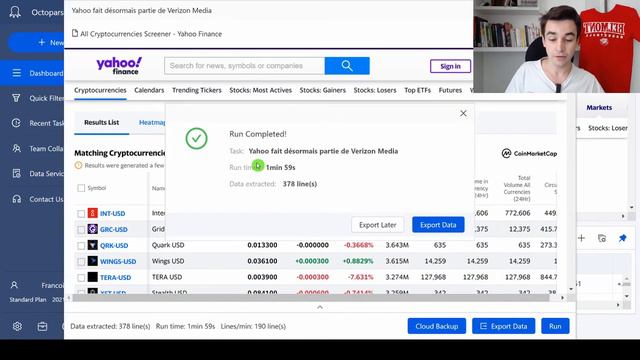Screen dimensions: 640x360
Task: Check the GRC-USD row checkbox
Action: coord(81,230)
